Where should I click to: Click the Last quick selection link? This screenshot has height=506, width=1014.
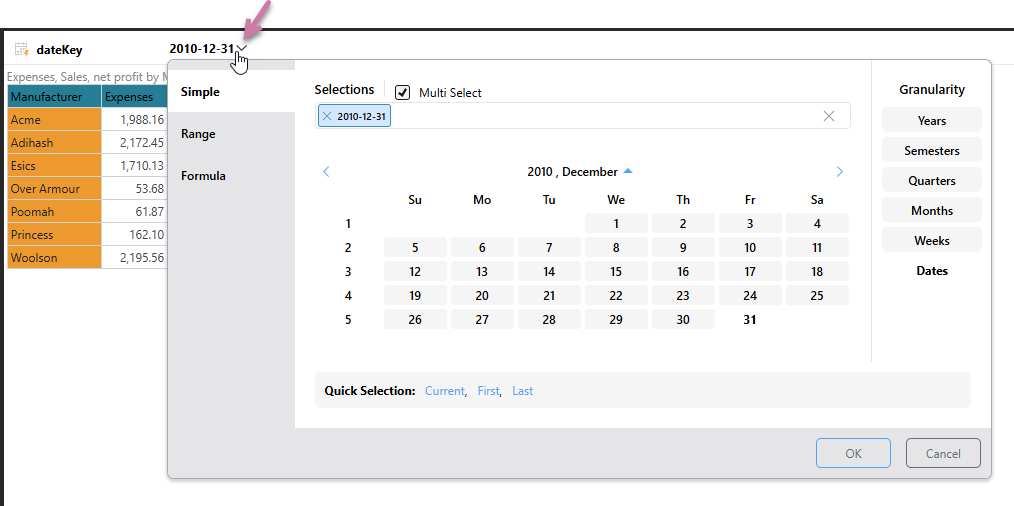point(522,391)
